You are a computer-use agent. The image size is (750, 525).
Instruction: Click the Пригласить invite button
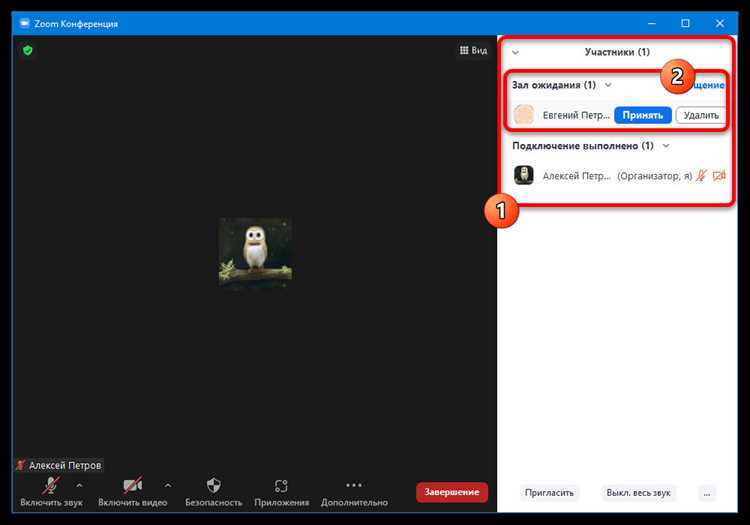tap(549, 493)
